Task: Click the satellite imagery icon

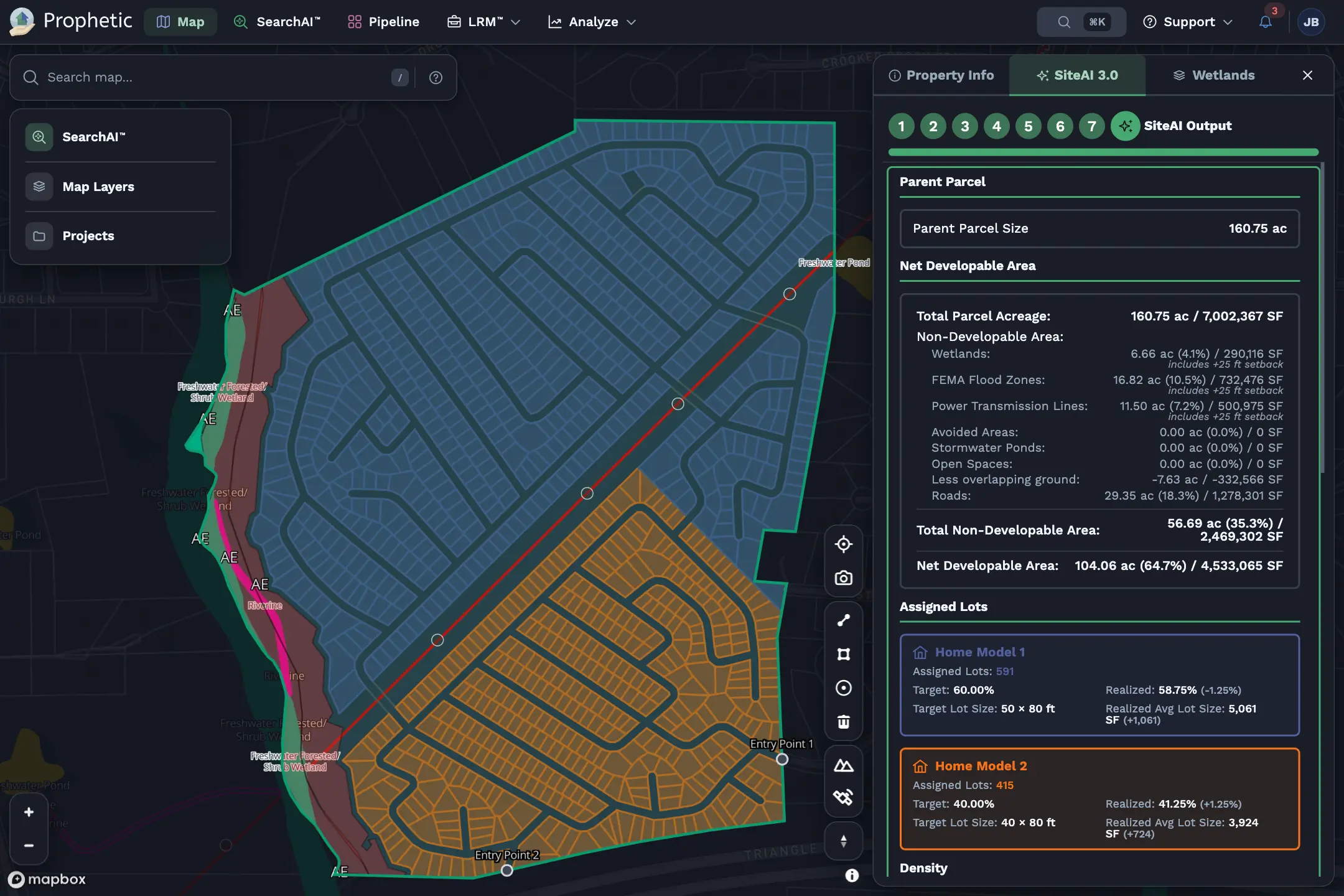Action: point(843,797)
